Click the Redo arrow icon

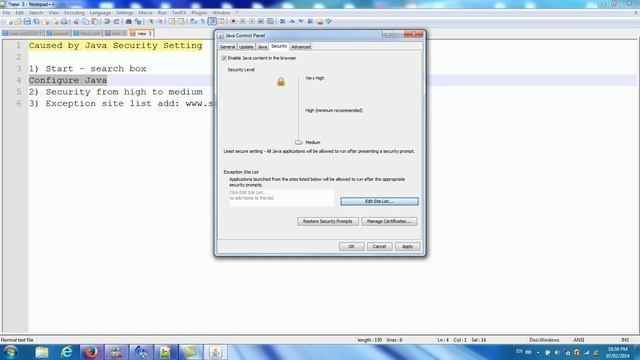116,21
